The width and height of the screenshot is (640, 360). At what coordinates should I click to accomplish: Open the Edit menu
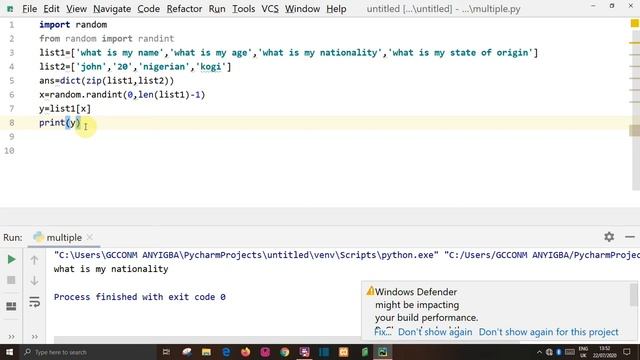[51, 9]
